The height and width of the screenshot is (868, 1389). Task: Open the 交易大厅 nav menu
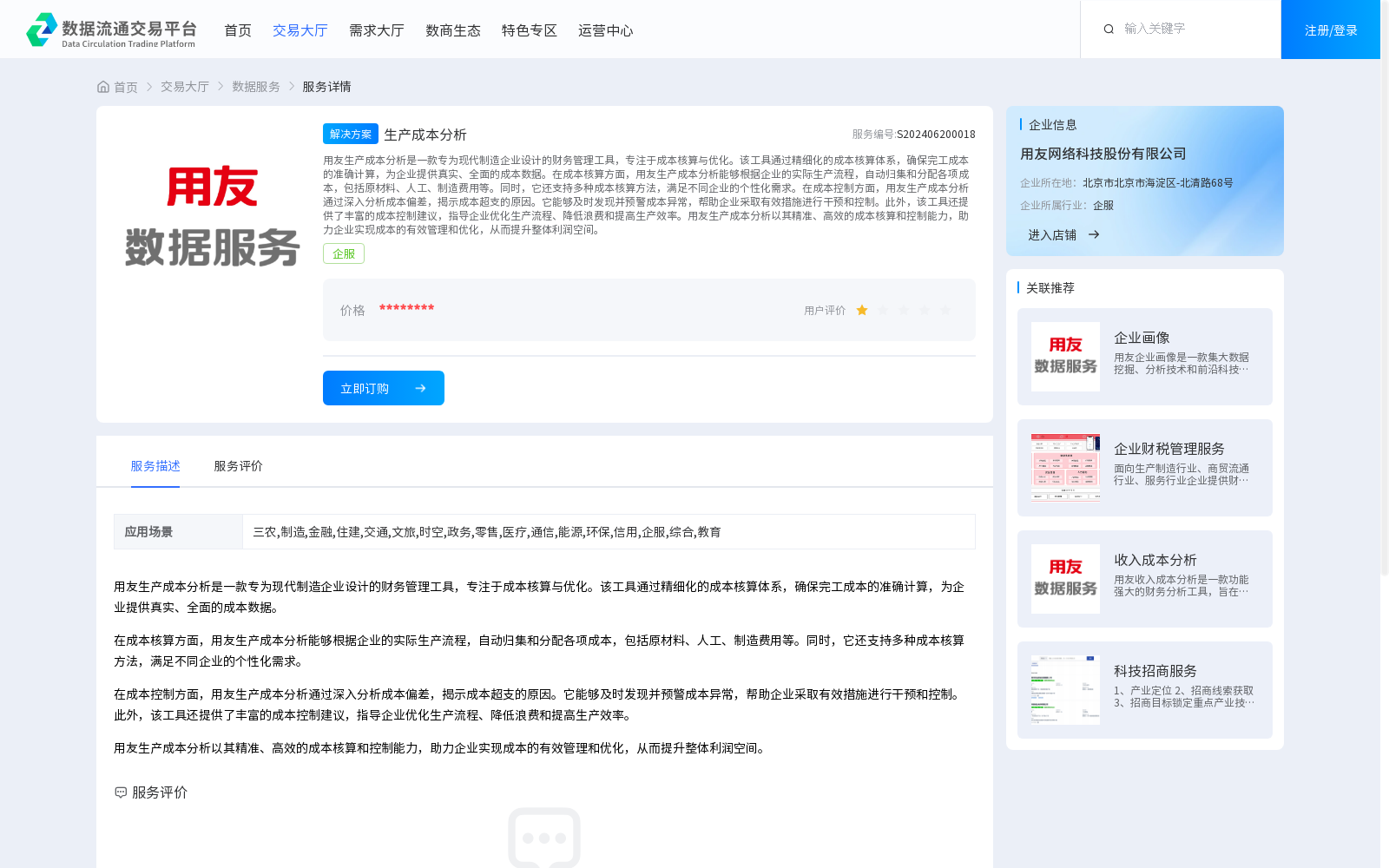[300, 30]
